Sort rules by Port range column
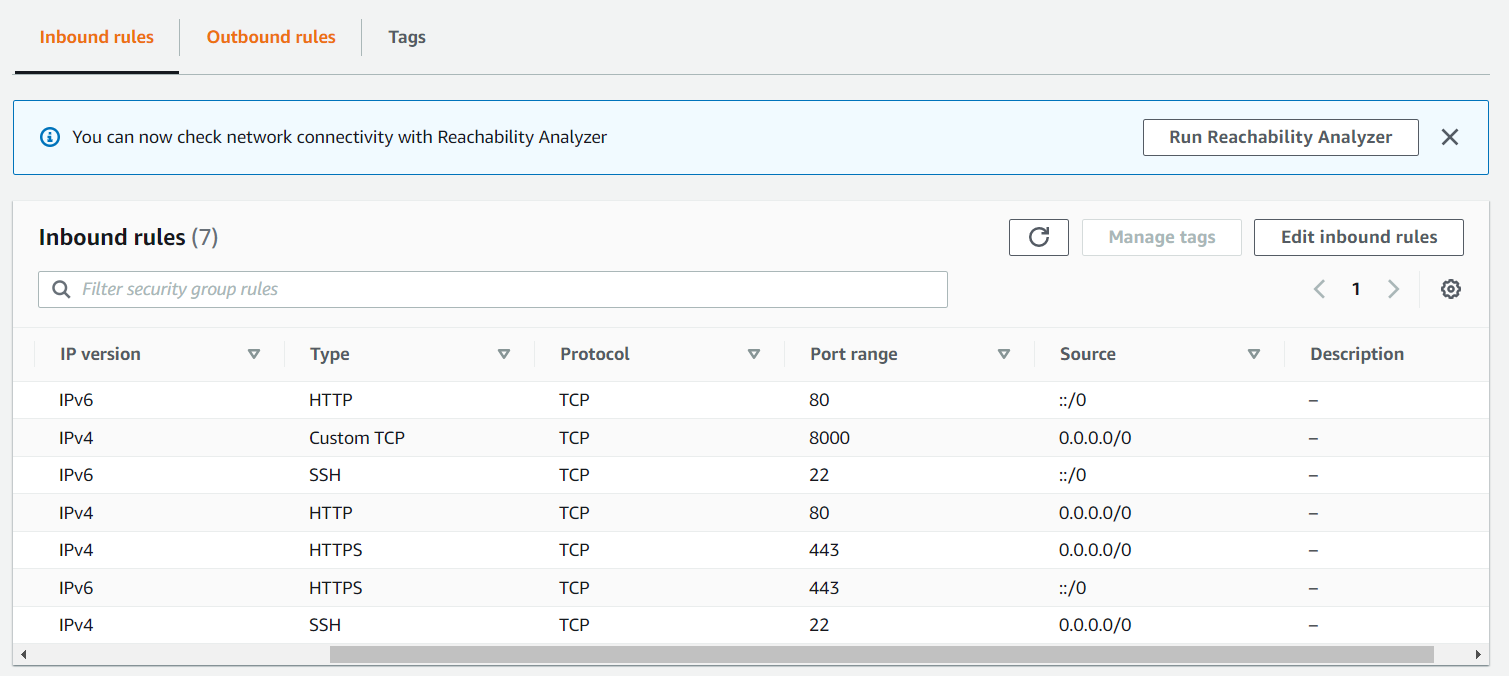The image size is (1509, 676). [1004, 354]
